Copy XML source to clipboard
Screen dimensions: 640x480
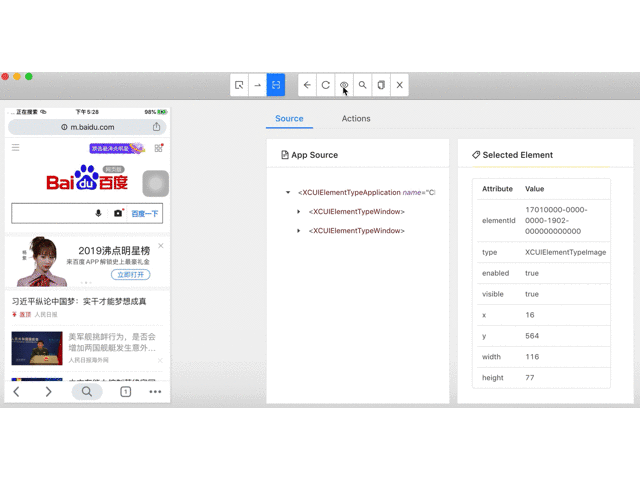(381, 85)
